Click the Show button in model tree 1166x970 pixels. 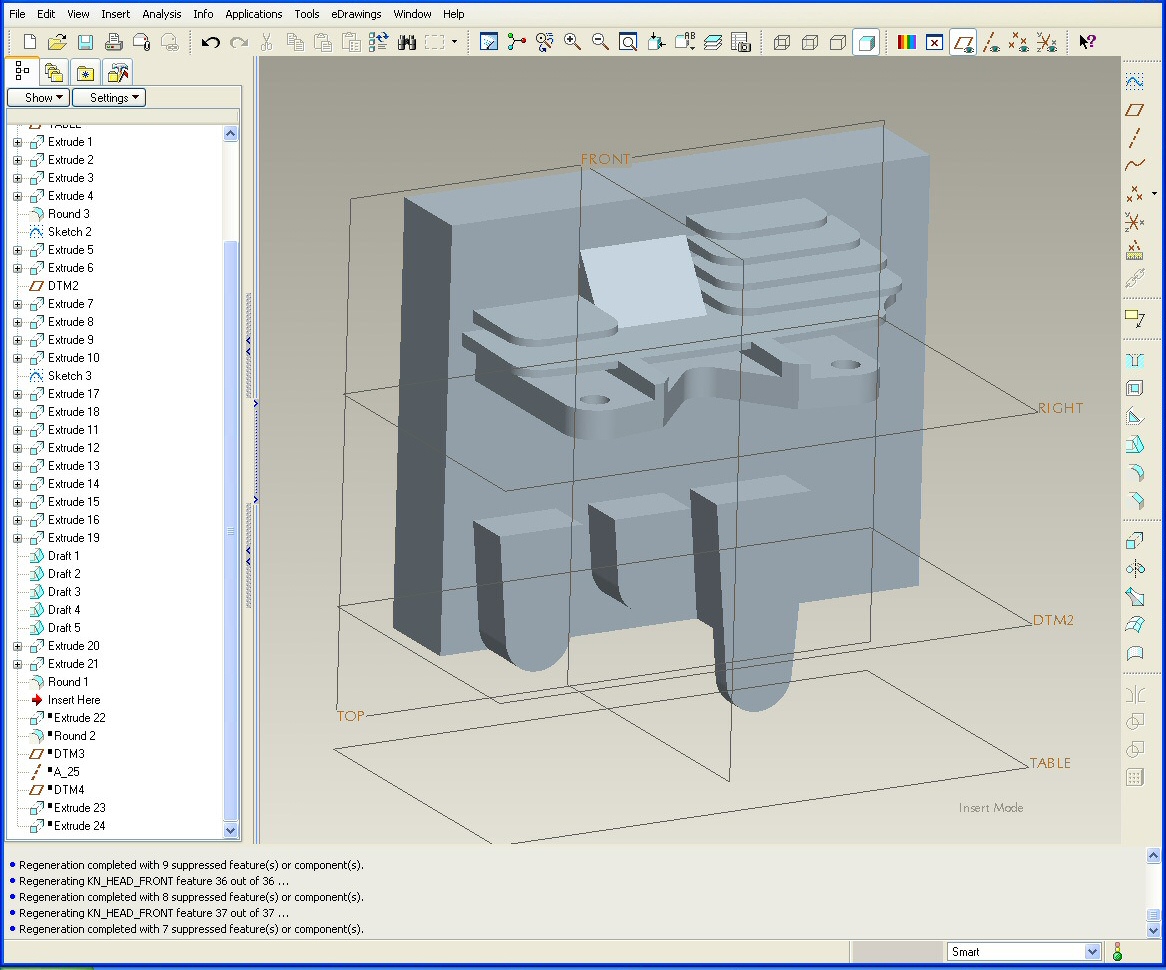click(39, 98)
